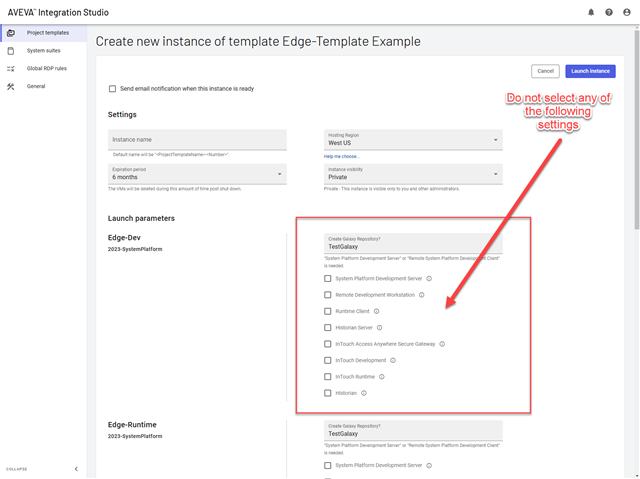Check the Historian option under Edge-Dev

(327, 393)
